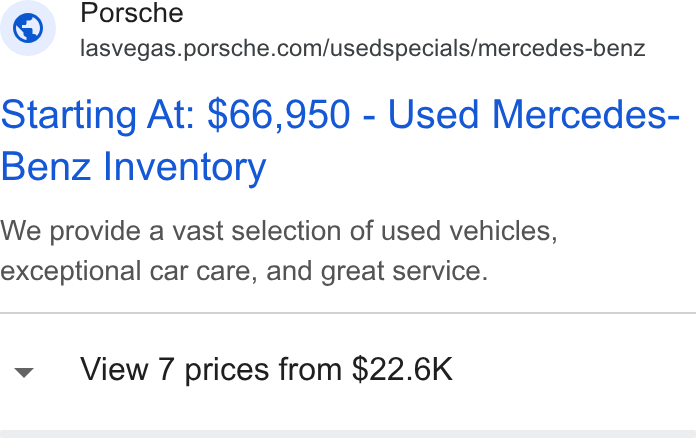Click the $66,950 price in the headline

coord(279,114)
